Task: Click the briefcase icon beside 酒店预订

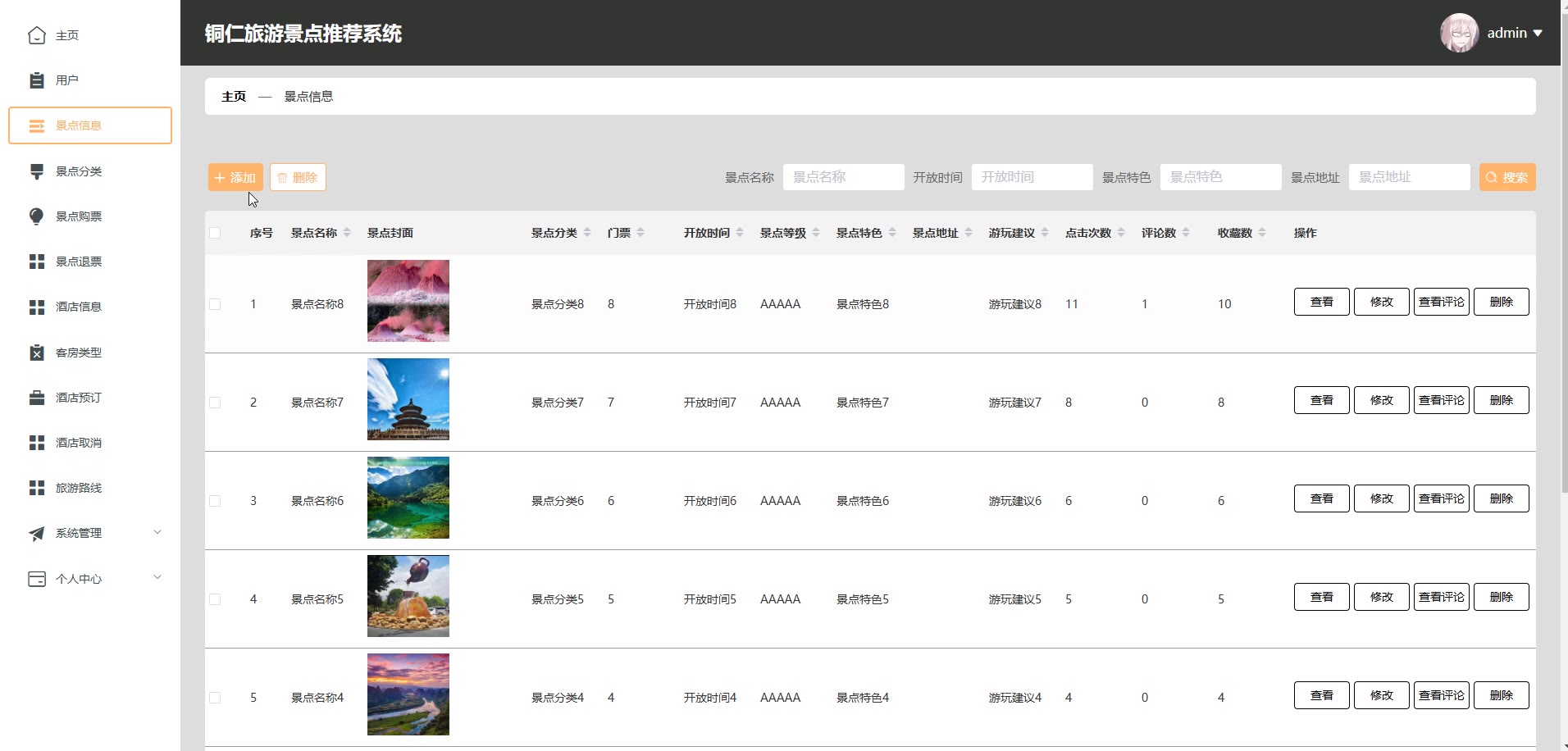Action: tap(37, 398)
